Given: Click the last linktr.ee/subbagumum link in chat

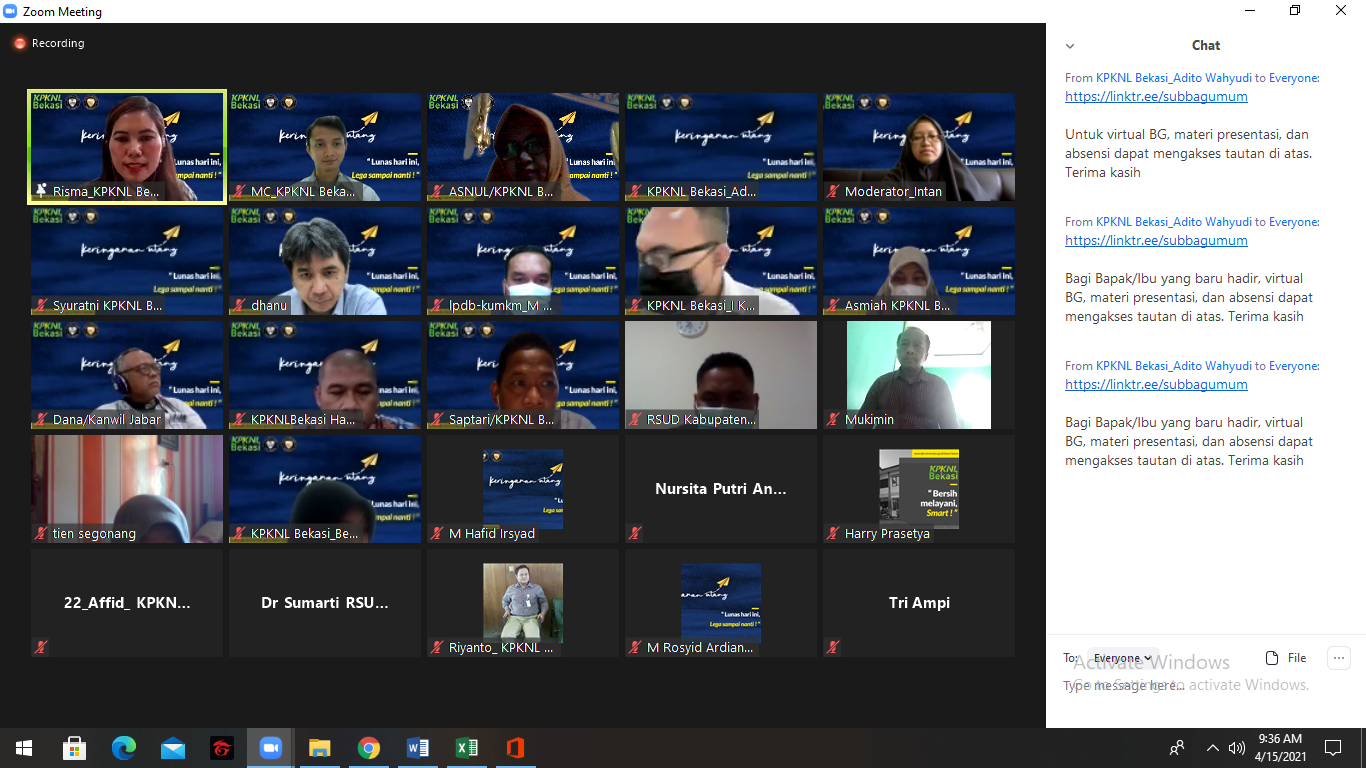Looking at the screenshot, I should (1156, 385).
